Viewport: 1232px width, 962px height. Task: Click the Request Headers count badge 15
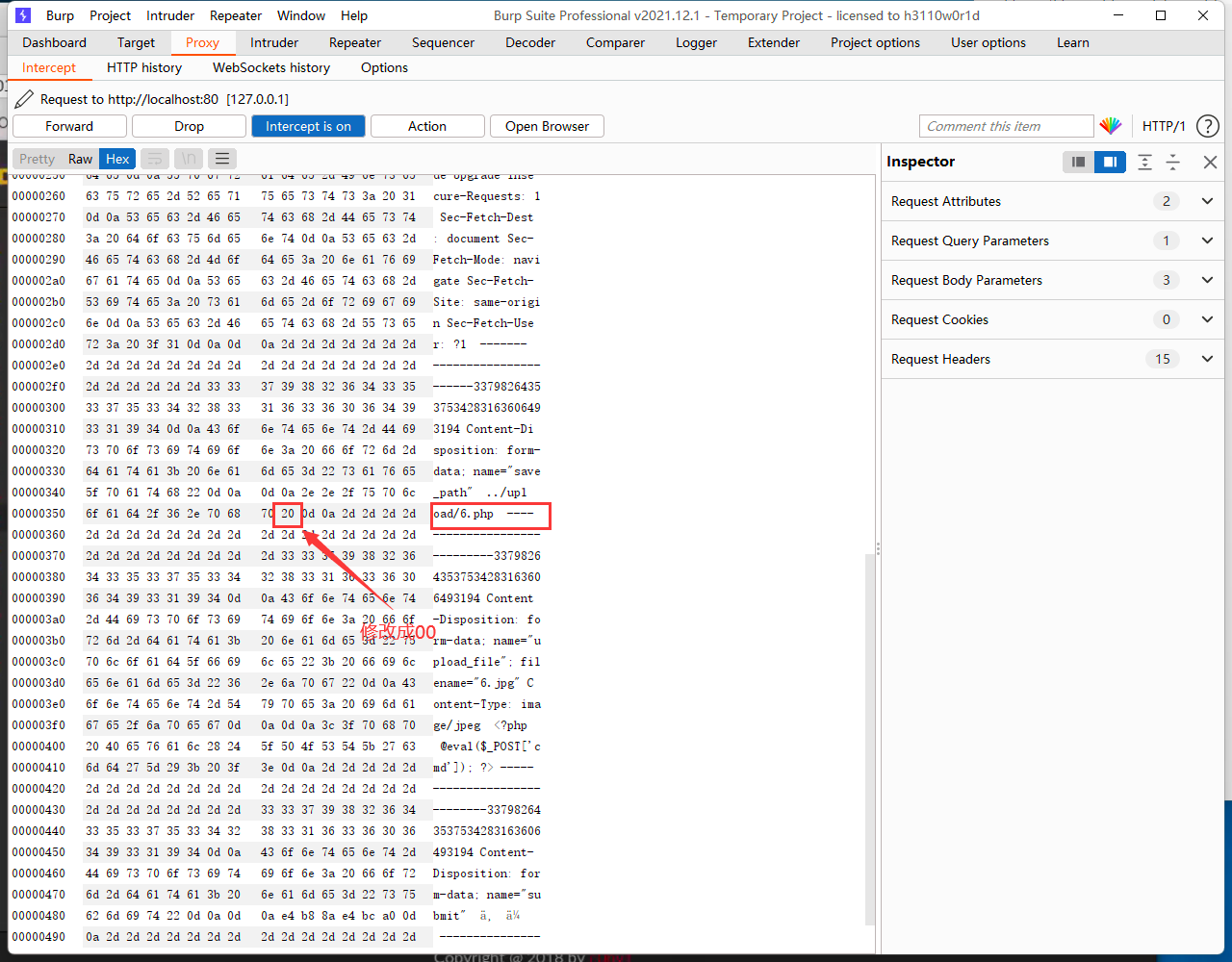(1163, 359)
